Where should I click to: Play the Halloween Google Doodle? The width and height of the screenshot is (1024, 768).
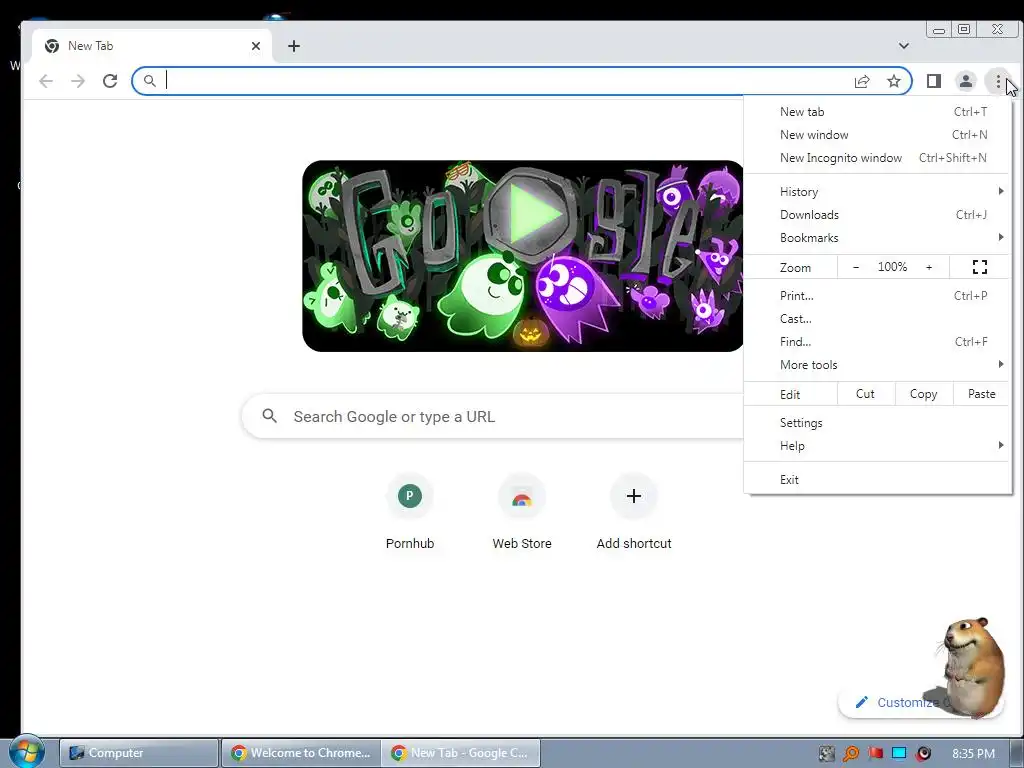coord(534,214)
